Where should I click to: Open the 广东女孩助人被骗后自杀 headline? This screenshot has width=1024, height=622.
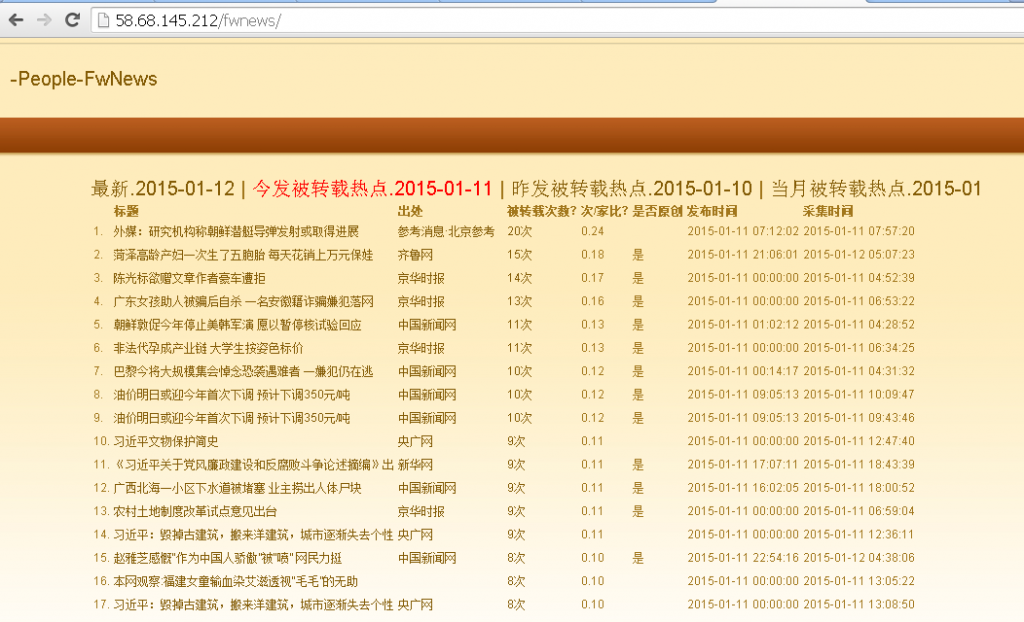point(243,301)
